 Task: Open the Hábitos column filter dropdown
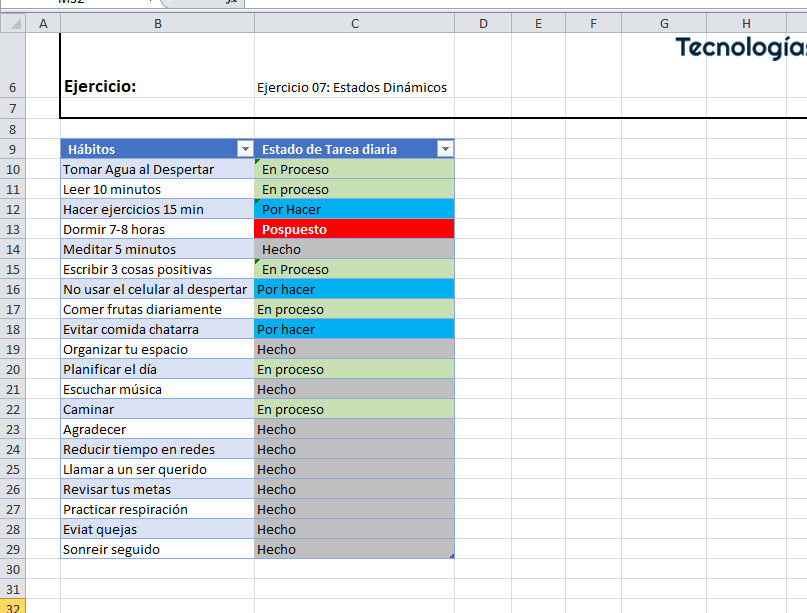tap(245, 149)
